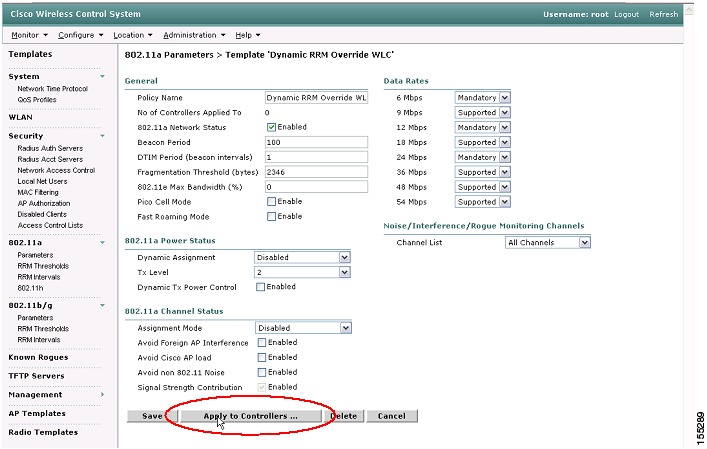Enable Avoid Cisco AP load checkbox
This screenshot has width=707, height=449.
(262, 358)
